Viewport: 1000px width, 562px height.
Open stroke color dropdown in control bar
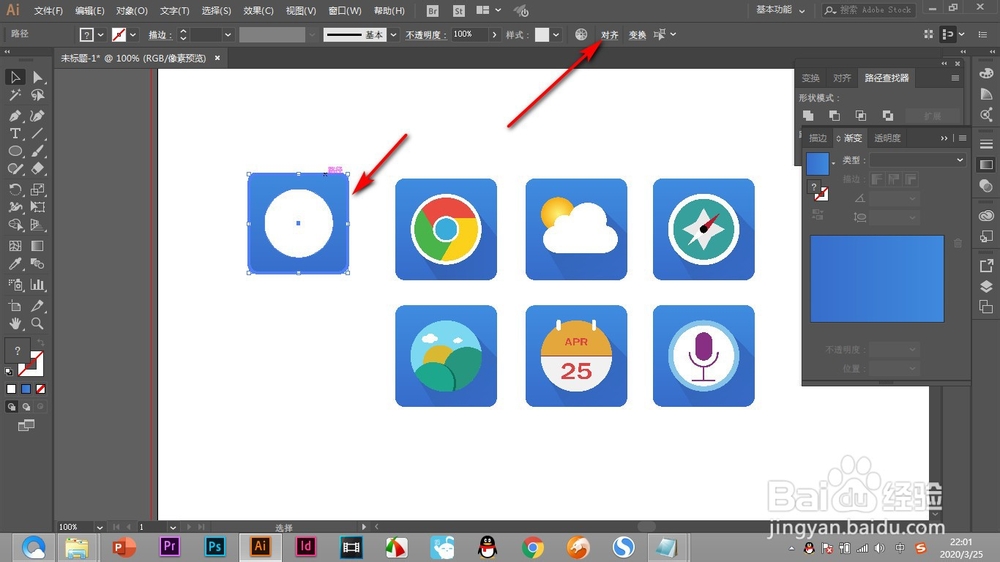133,34
